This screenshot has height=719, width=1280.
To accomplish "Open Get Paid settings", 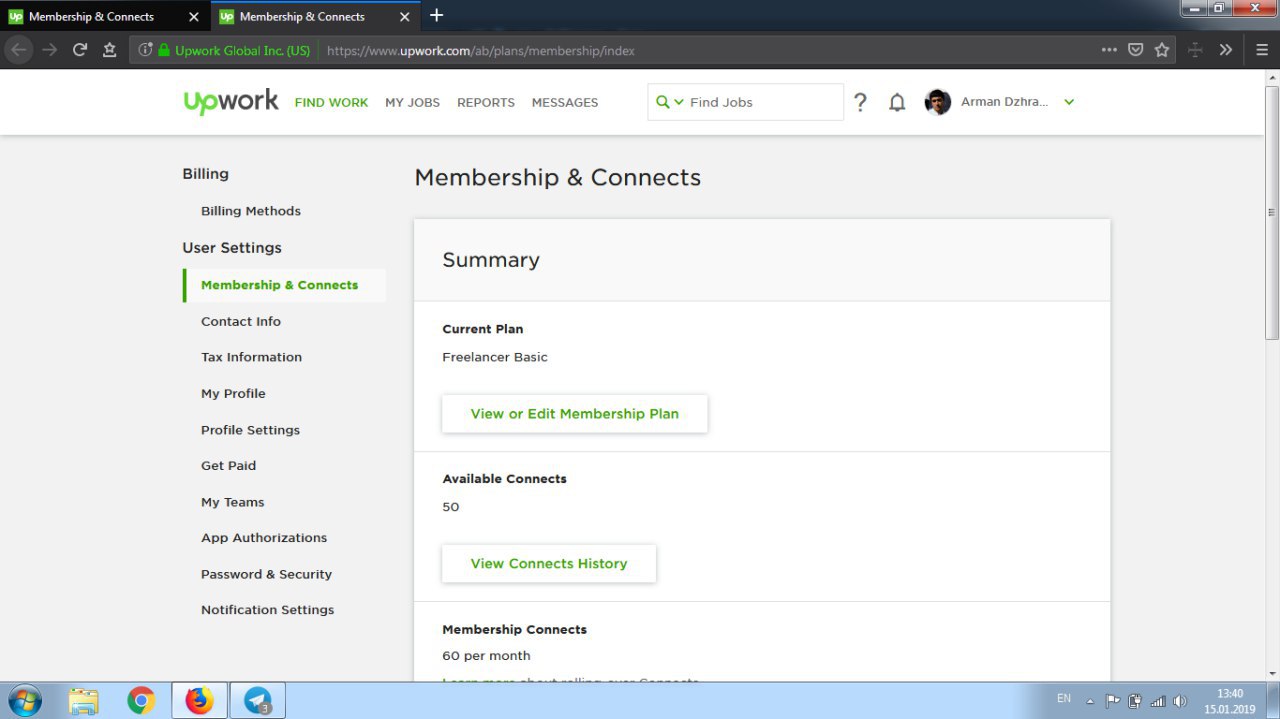I will 228,465.
